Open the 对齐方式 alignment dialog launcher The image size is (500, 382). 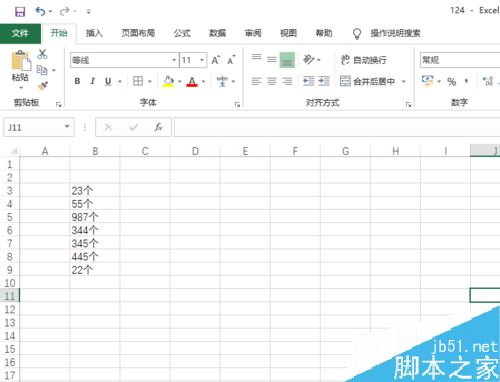pyautogui.click(x=408, y=105)
